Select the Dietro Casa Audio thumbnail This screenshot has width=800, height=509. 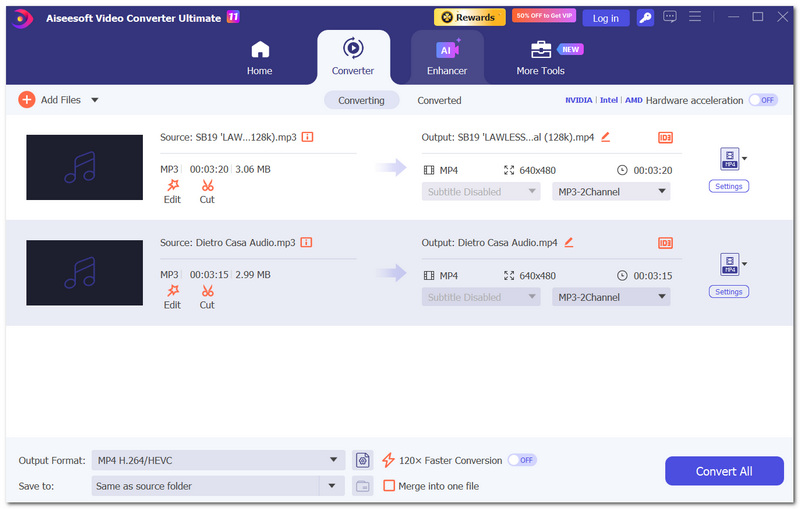tap(85, 273)
